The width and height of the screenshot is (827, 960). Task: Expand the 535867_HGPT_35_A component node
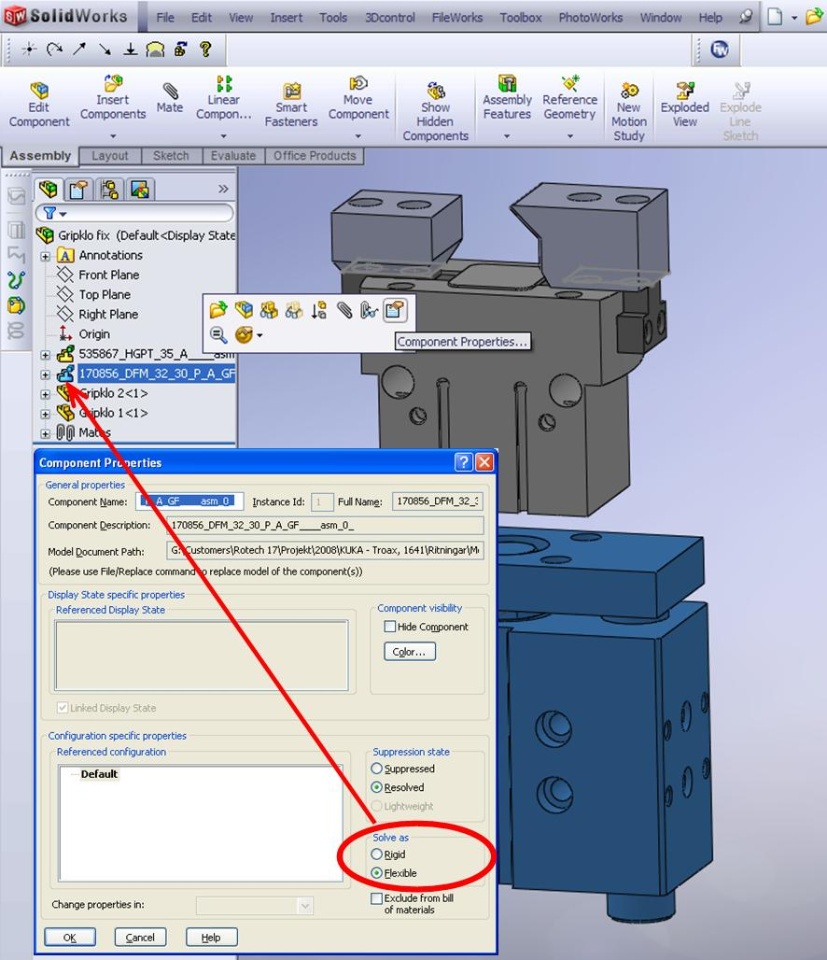tap(45, 354)
